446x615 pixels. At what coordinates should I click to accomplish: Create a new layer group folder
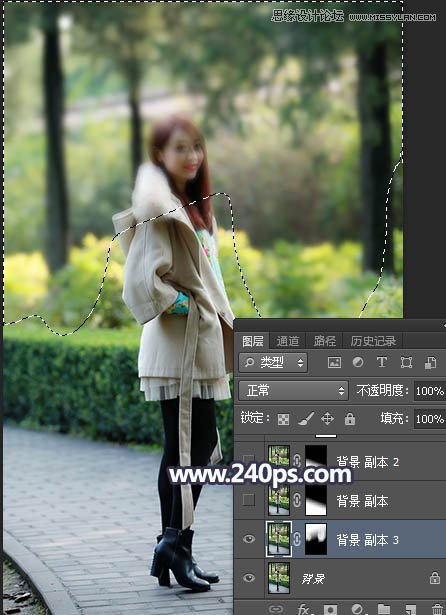384,609
